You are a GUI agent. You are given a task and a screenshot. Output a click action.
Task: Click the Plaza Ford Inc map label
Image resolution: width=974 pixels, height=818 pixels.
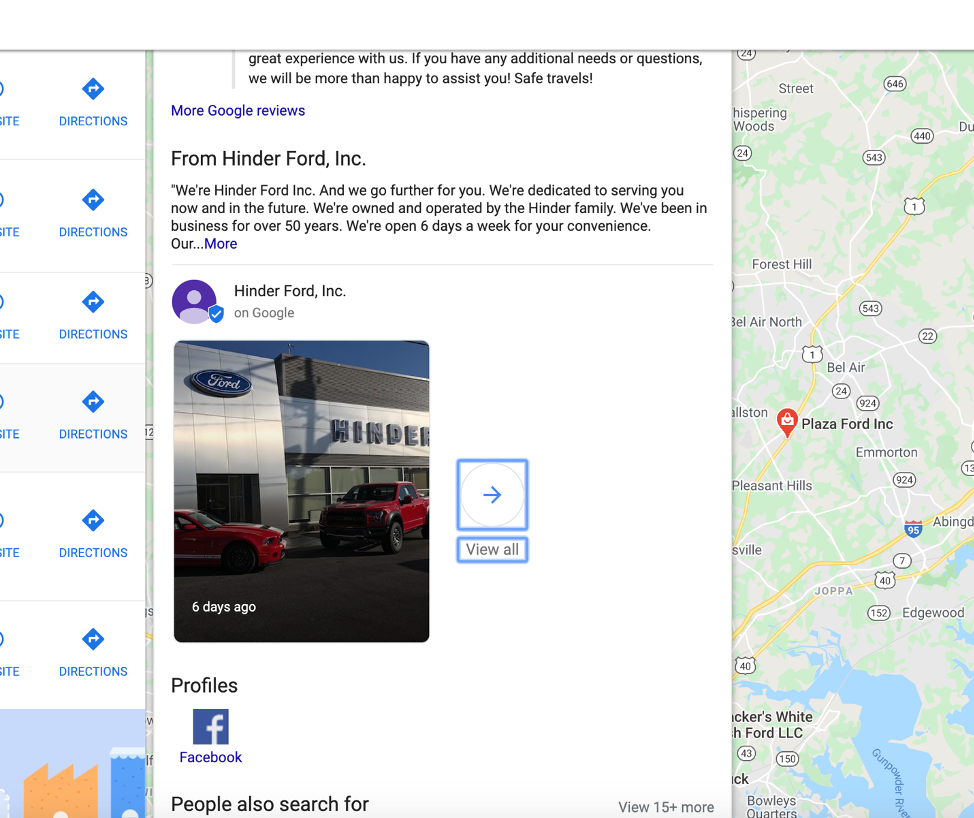click(847, 424)
